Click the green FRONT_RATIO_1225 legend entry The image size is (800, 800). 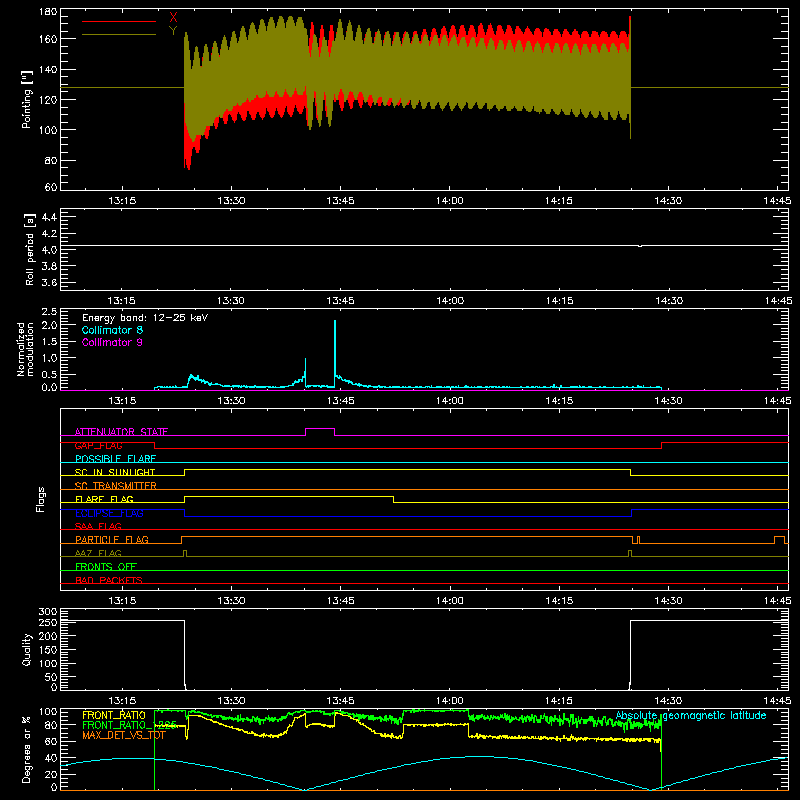[x=129, y=725]
